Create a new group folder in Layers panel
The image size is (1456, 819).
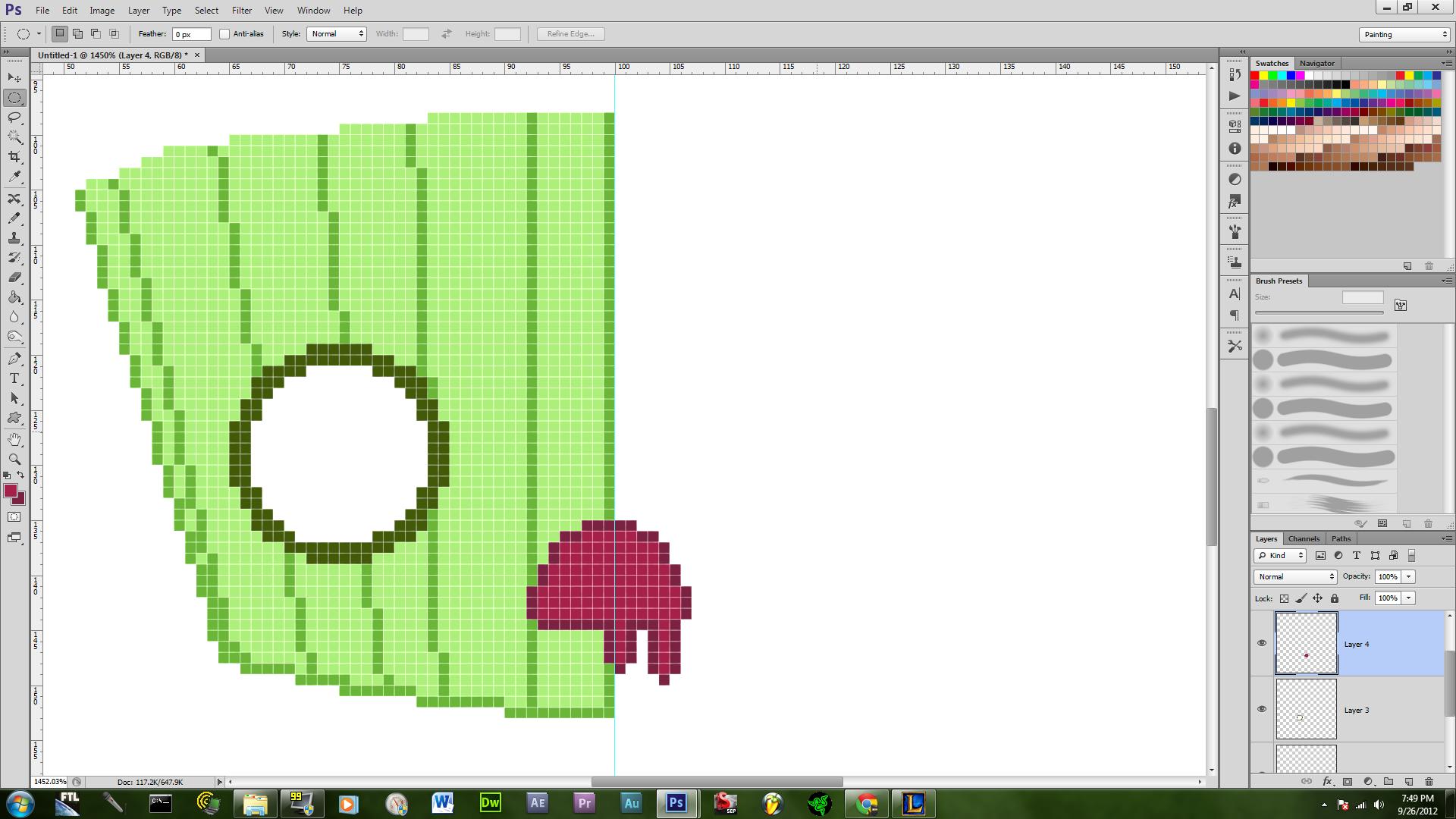1388,781
